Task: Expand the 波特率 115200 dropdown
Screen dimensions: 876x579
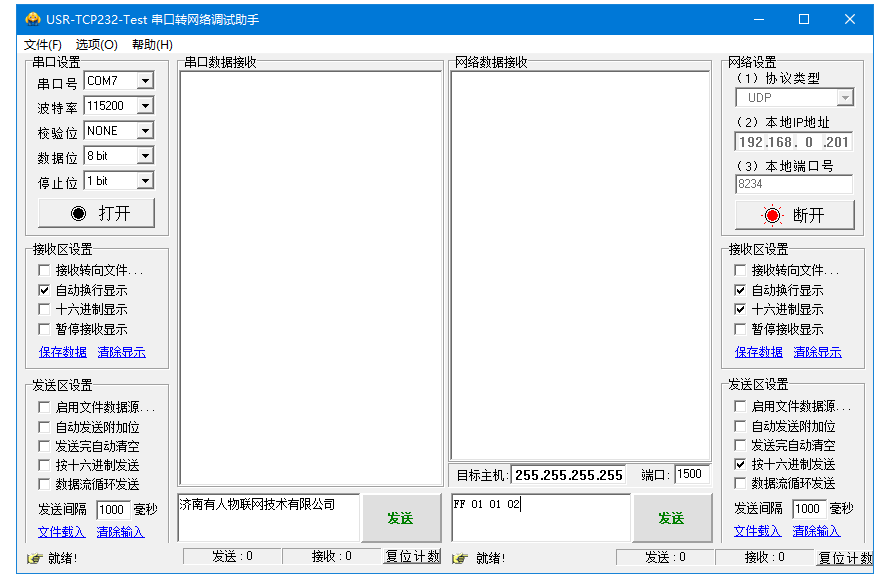Action: pos(145,106)
